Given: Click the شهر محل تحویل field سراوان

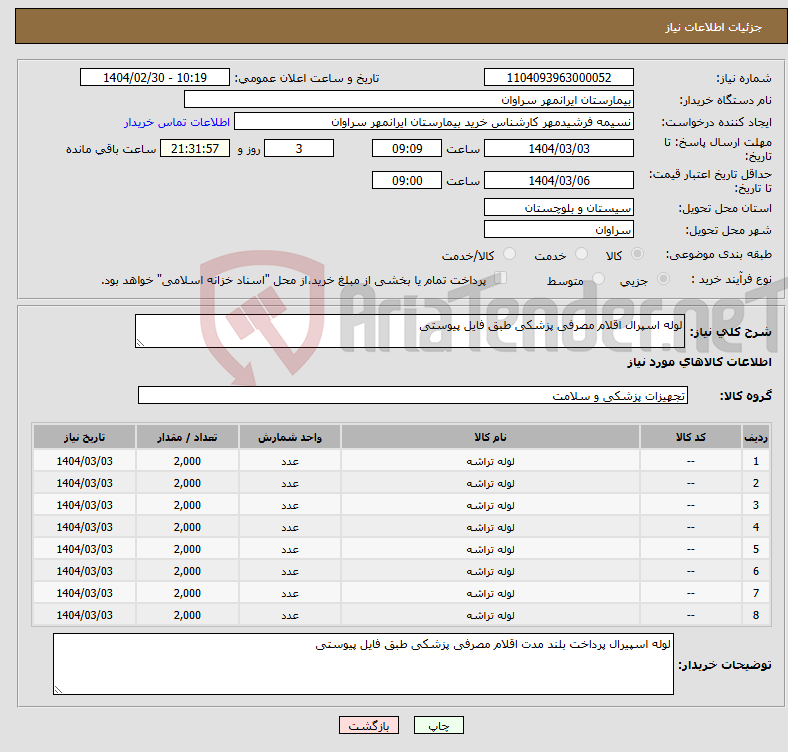Looking at the screenshot, I should (x=558, y=230).
